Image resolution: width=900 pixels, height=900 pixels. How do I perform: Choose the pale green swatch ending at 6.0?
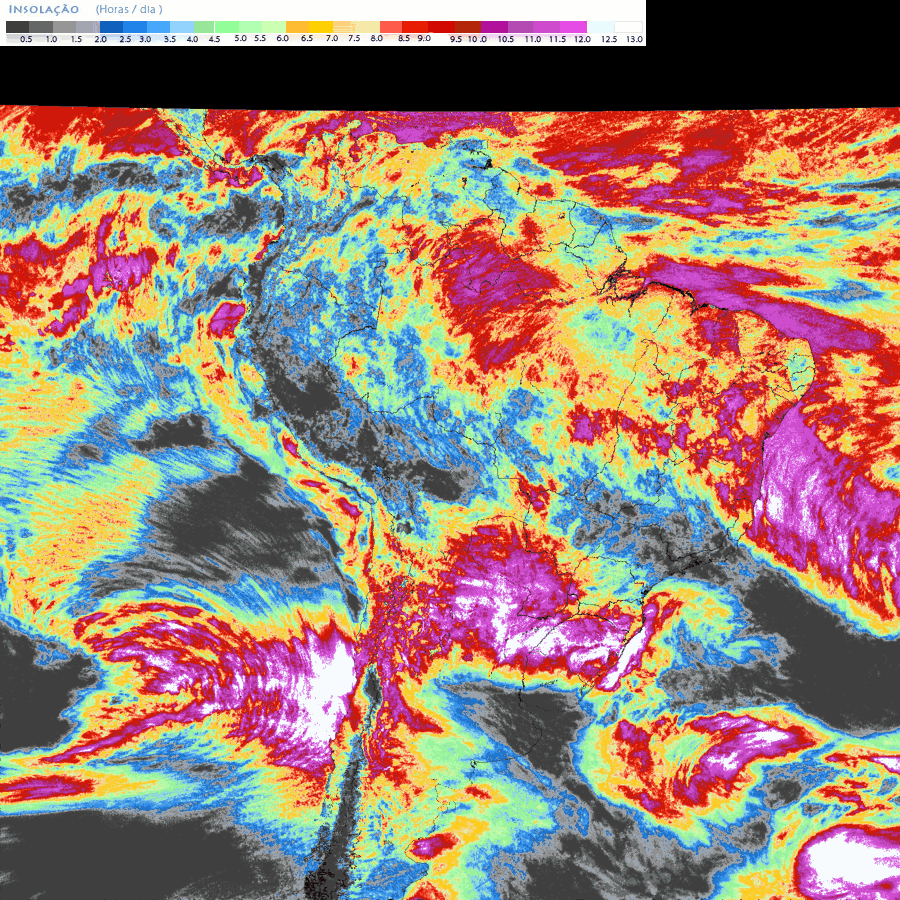tap(274, 27)
